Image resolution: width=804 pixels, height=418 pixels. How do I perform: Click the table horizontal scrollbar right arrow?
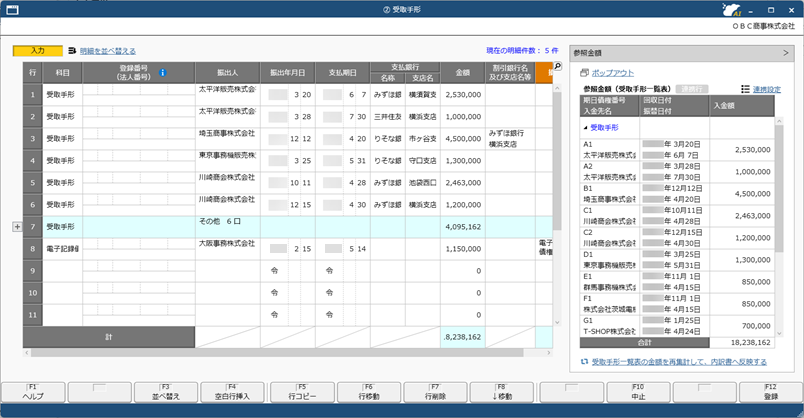[549, 353]
